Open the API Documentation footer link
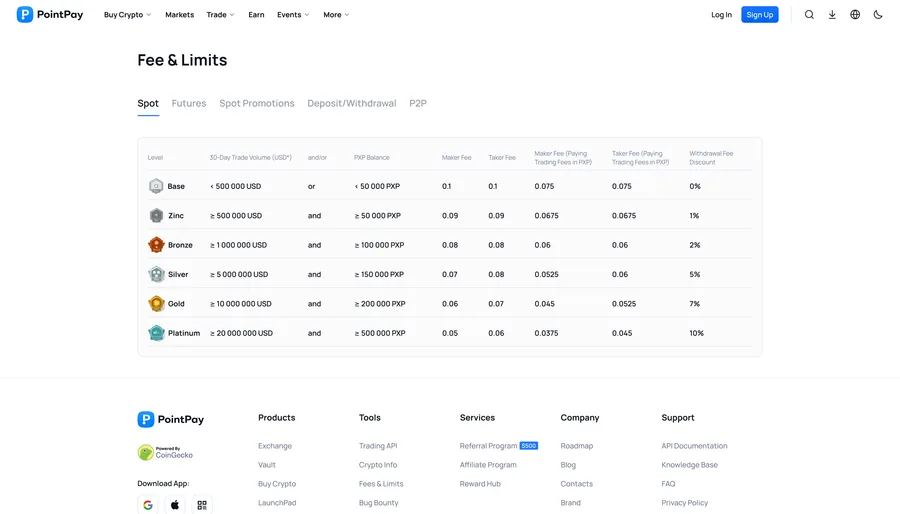Viewport: 900px width, 514px height. pos(695,446)
